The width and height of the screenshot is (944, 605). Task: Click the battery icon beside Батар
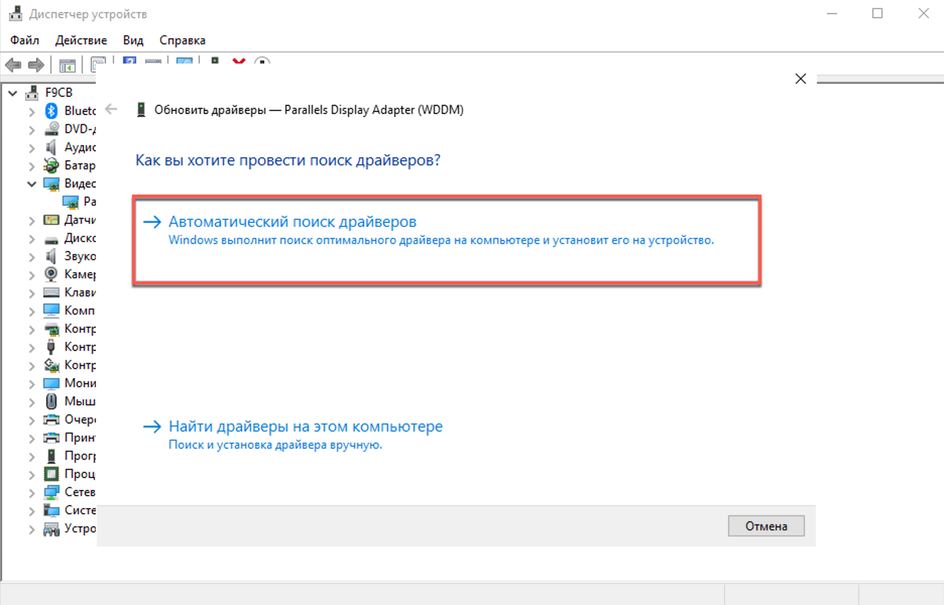(51, 165)
